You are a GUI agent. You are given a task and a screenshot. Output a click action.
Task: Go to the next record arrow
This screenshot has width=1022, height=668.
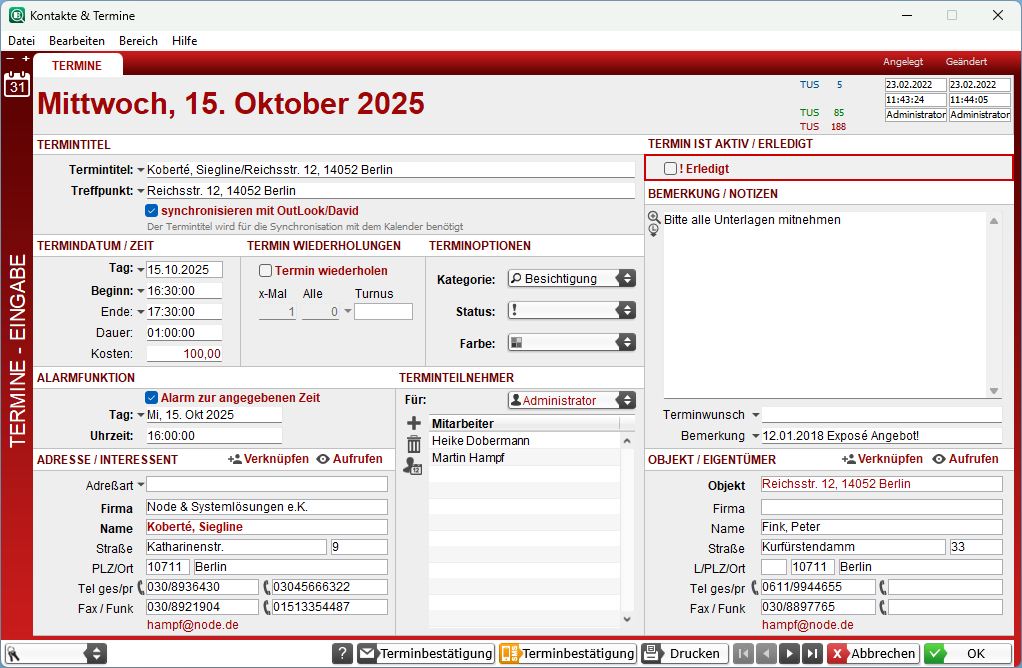tap(790, 653)
